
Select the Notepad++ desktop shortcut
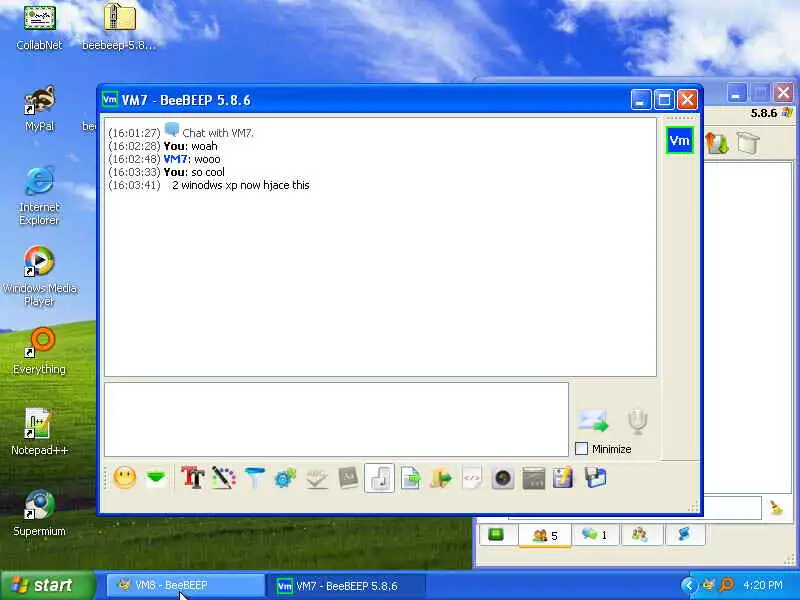pos(39,432)
